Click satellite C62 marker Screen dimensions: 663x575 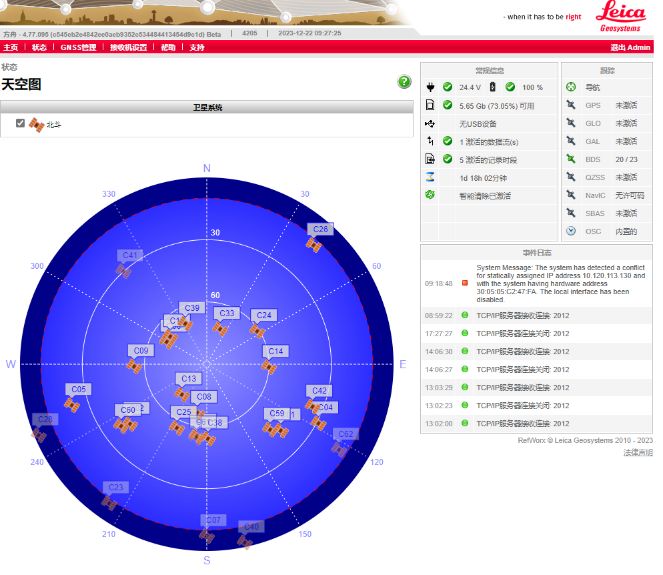click(339, 449)
